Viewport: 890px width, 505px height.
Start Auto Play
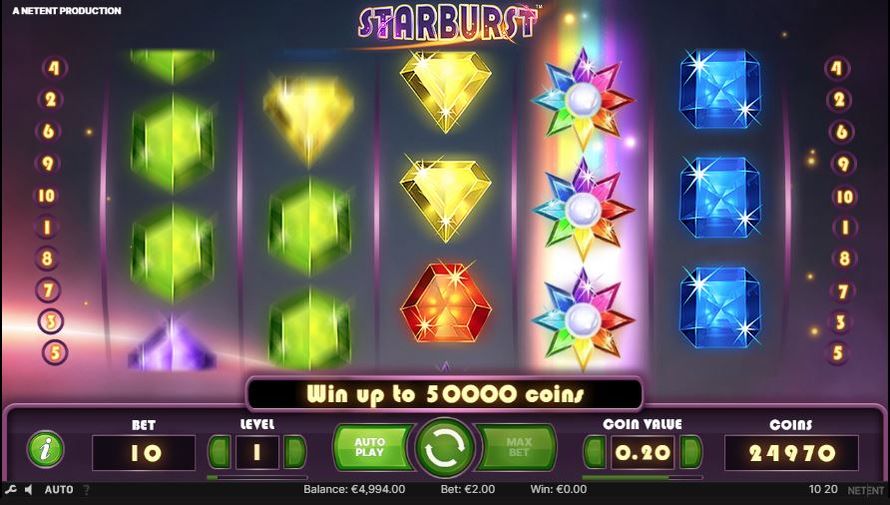pyautogui.click(x=372, y=447)
